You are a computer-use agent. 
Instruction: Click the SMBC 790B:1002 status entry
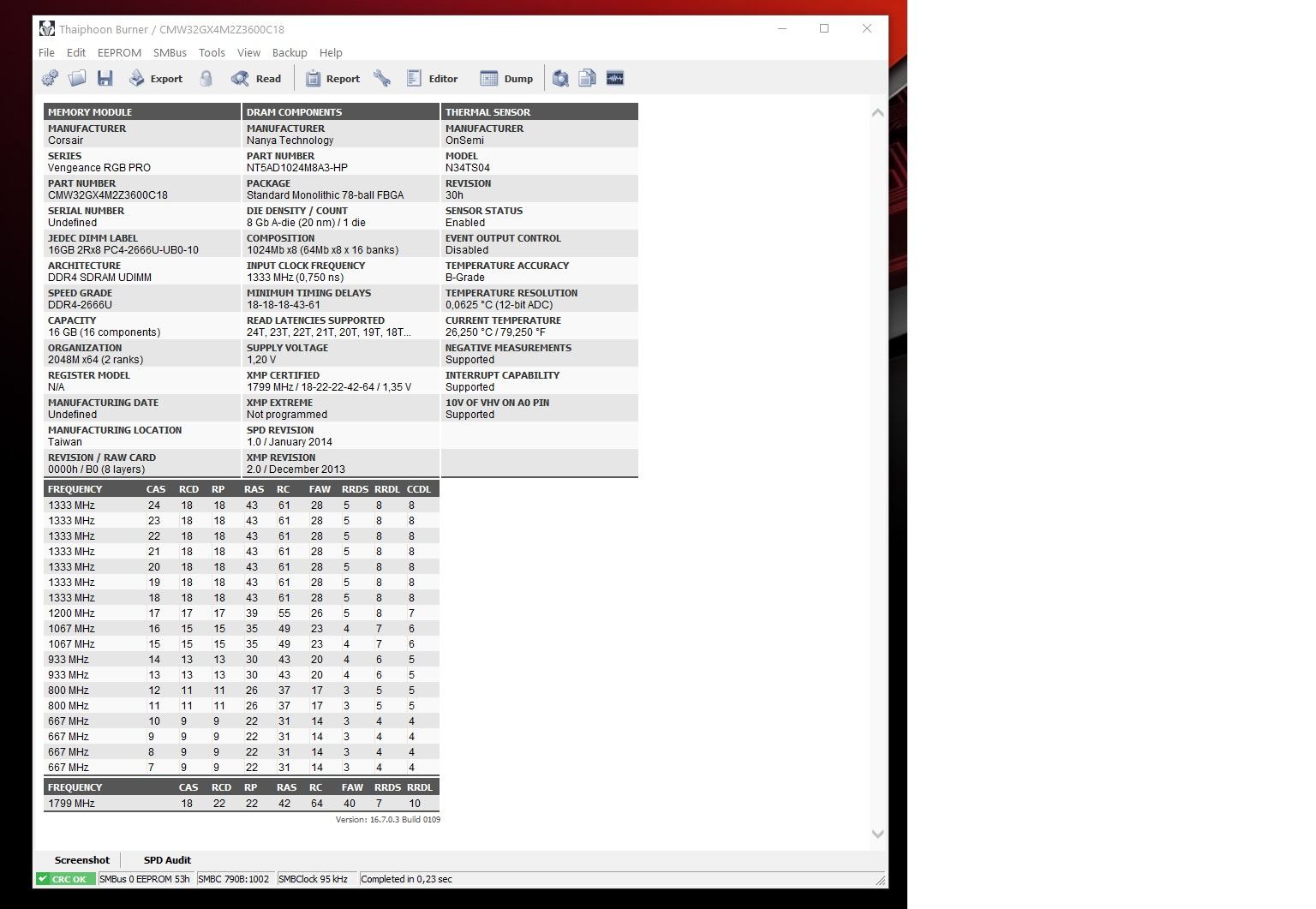tap(235, 879)
